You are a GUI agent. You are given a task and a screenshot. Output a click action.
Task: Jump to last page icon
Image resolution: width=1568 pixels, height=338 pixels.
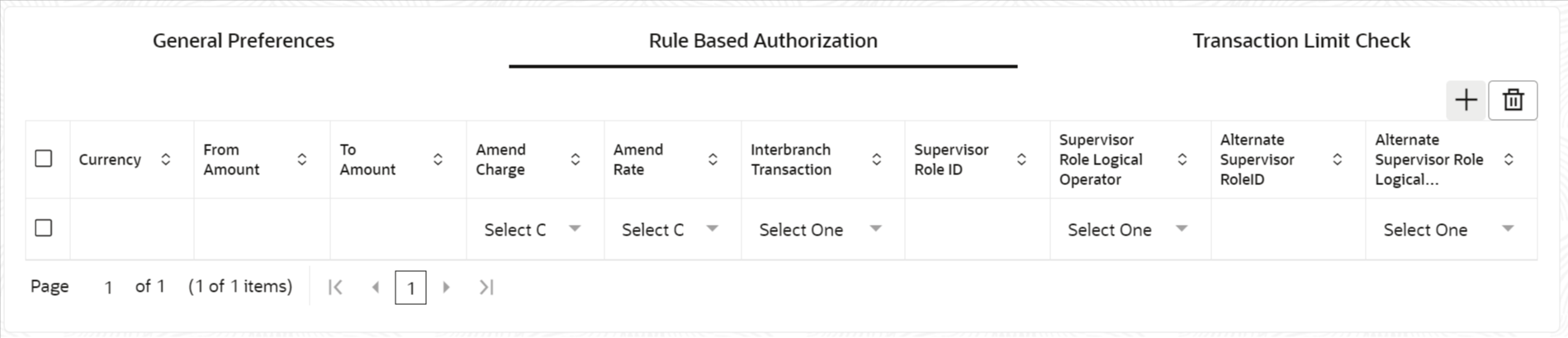pyautogui.click(x=486, y=288)
